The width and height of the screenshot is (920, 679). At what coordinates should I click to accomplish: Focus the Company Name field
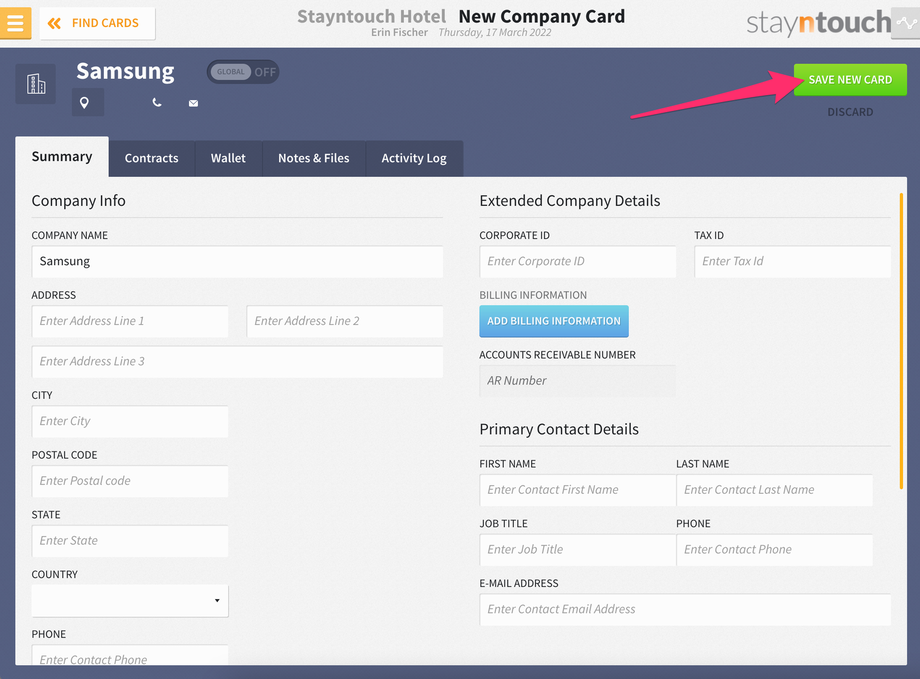point(237,262)
